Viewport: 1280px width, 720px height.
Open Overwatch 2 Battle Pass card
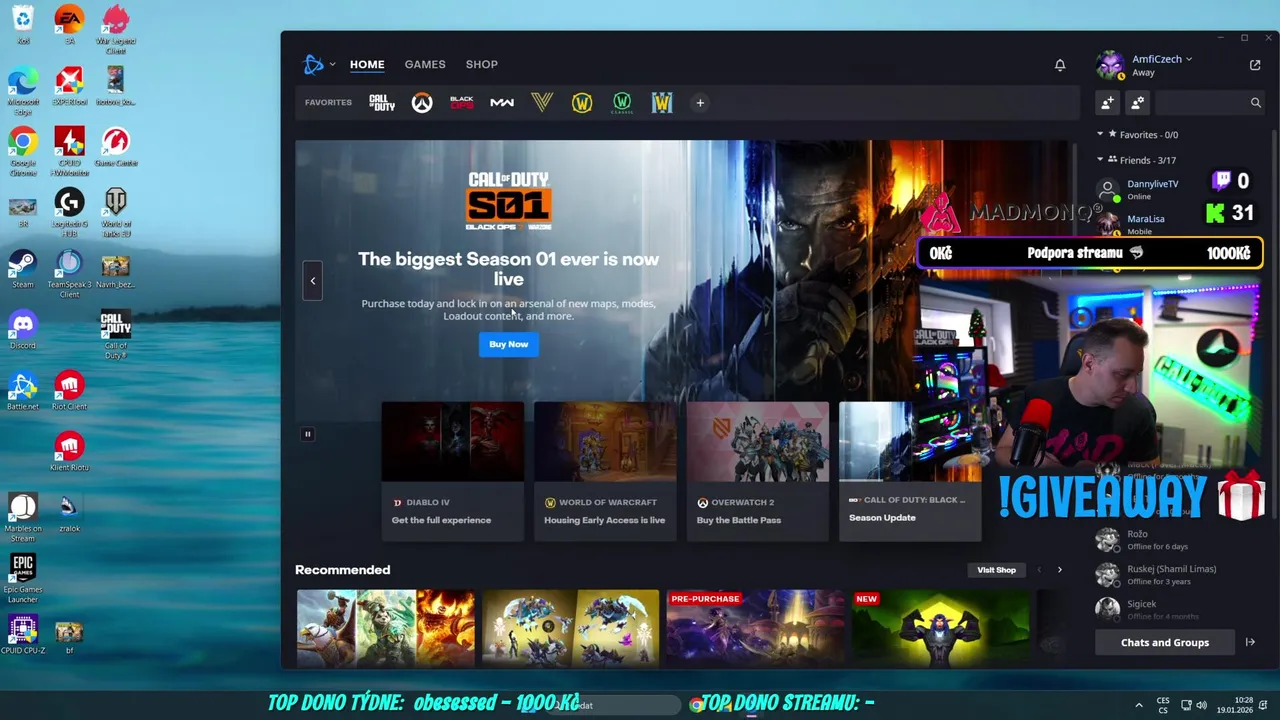(x=757, y=471)
